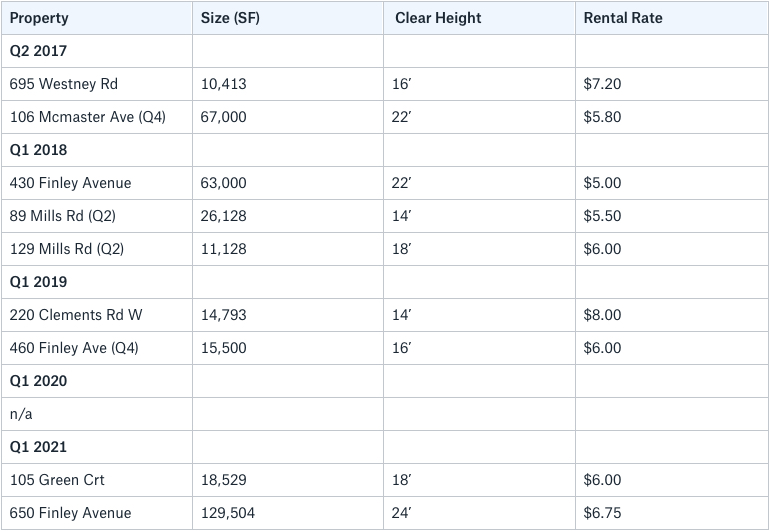Click the Property column header

point(97,18)
